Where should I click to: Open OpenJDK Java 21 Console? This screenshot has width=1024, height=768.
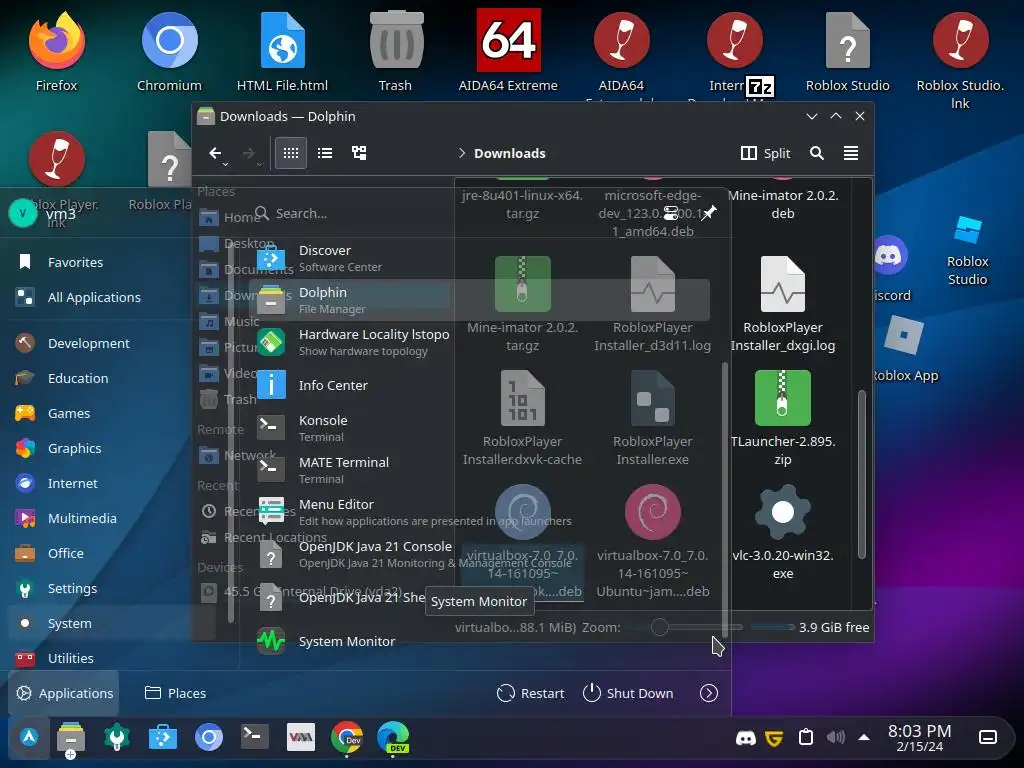(480, 554)
